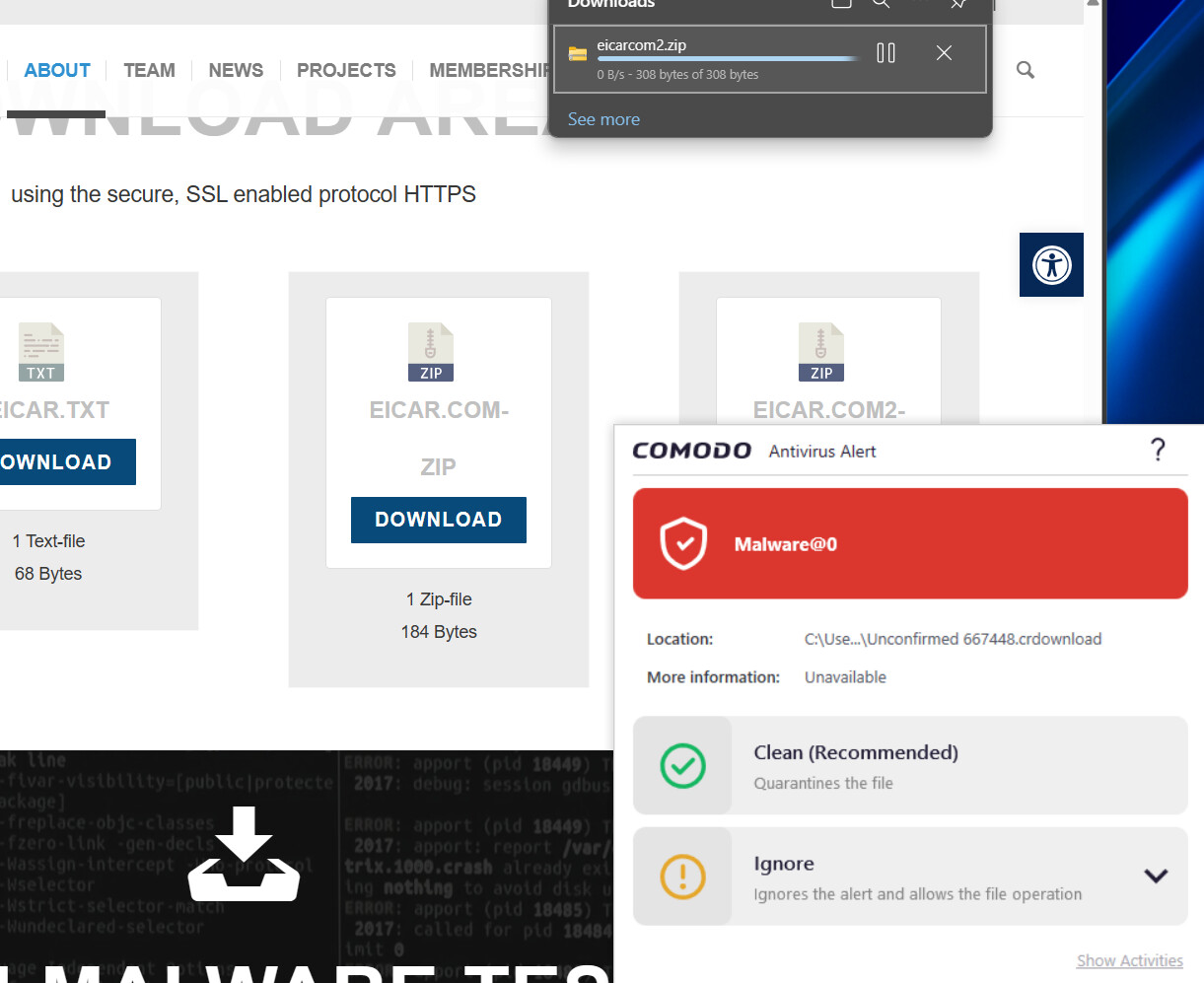Click the EICAR.TXT card title

click(54, 410)
